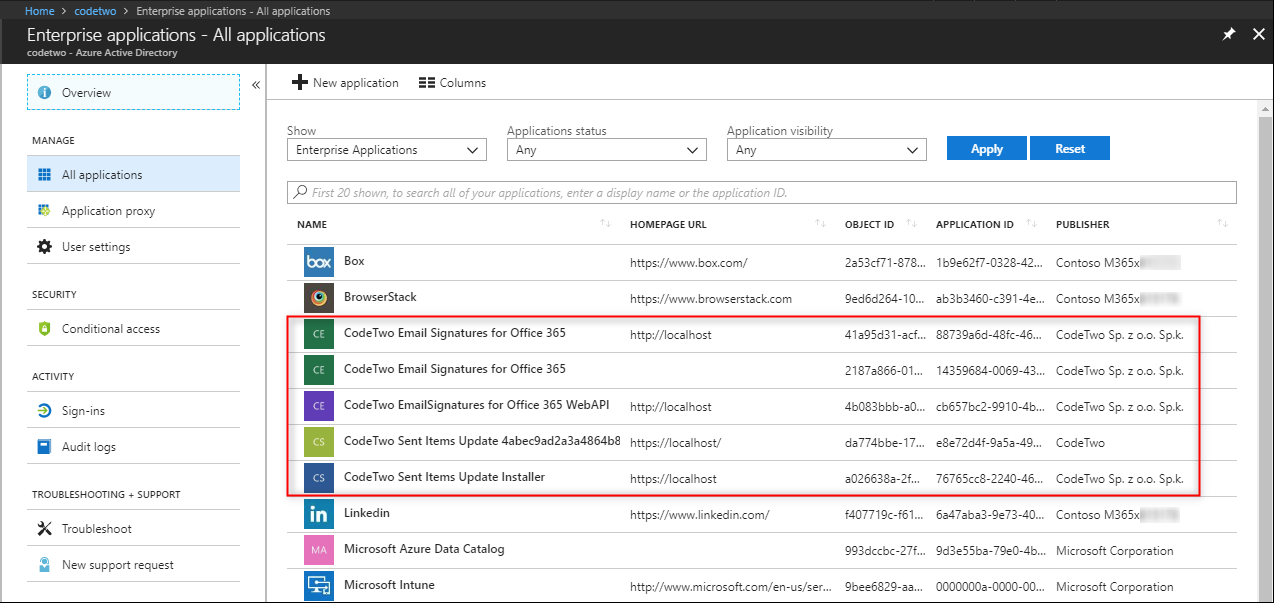Open the Overview page

coord(133,92)
